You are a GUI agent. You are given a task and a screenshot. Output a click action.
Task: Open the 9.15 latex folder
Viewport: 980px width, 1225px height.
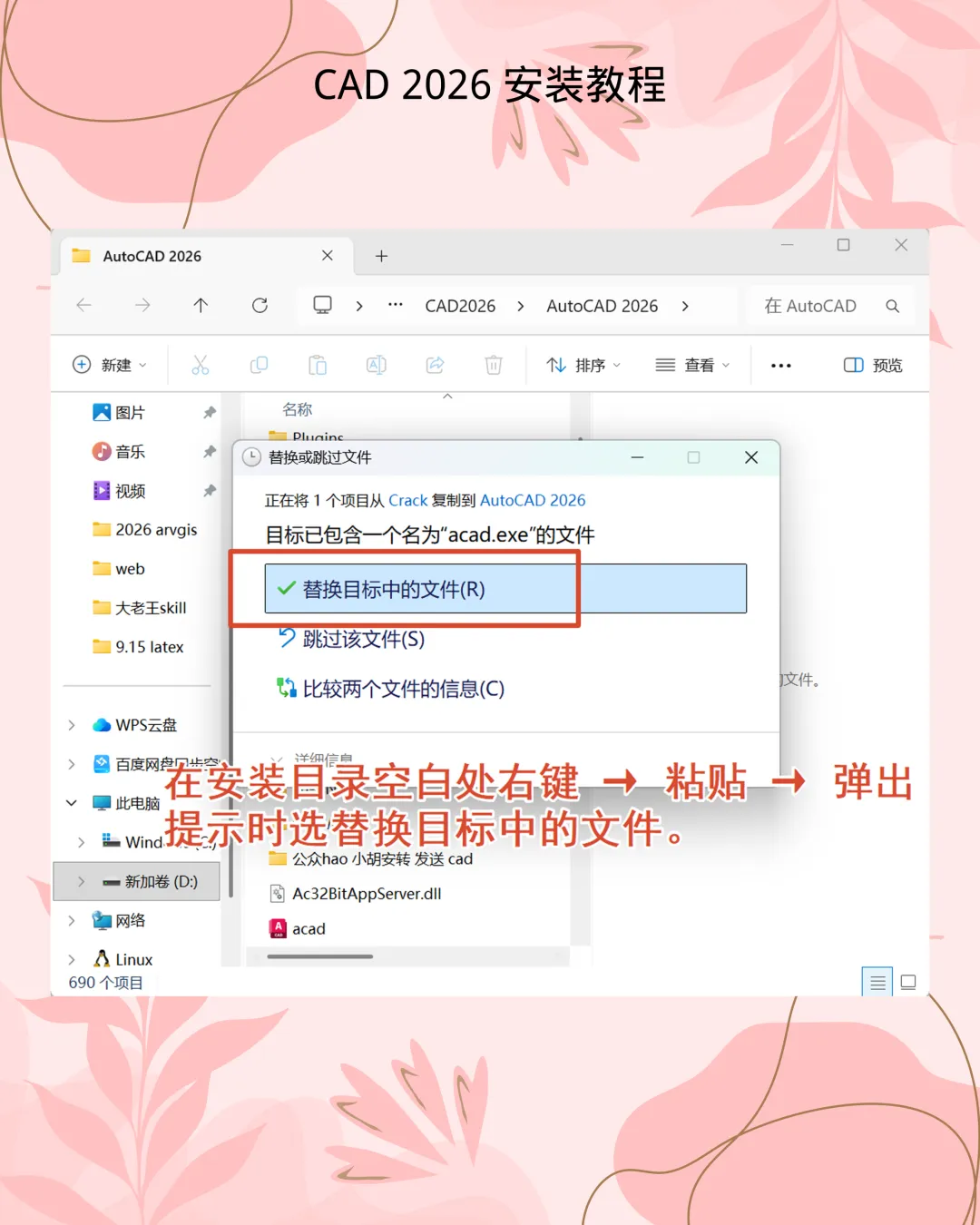coord(138,647)
